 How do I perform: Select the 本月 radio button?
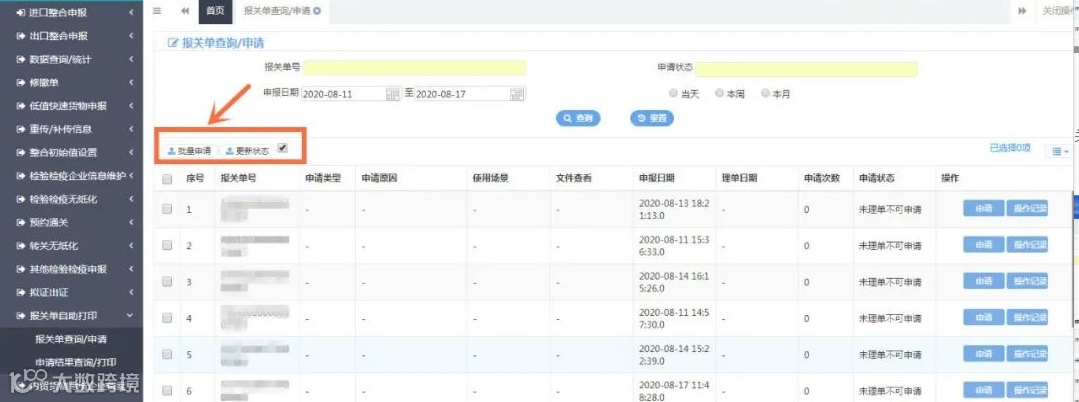[x=765, y=93]
